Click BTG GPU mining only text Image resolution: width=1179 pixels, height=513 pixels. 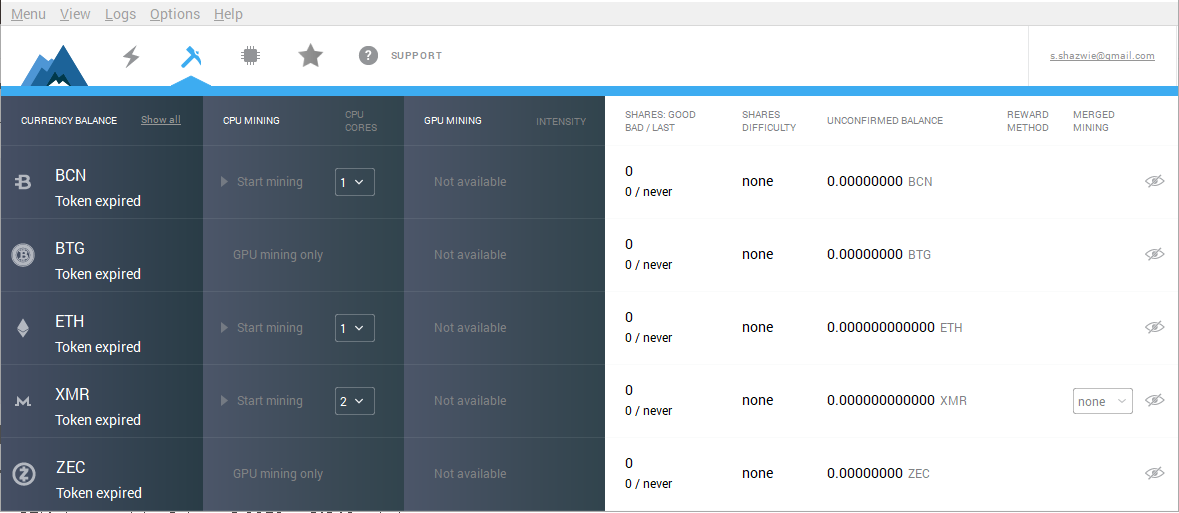278,255
